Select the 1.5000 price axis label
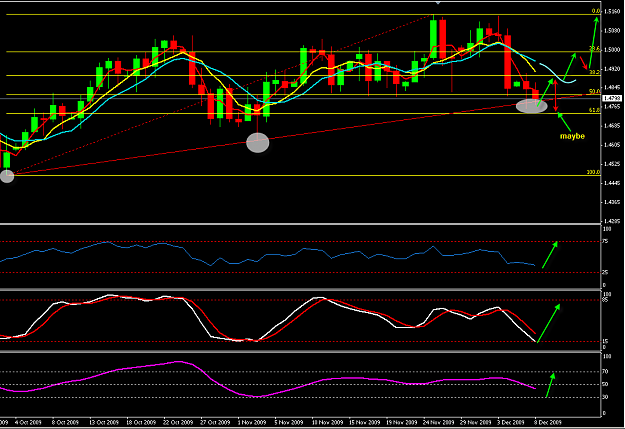The image size is (625, 429). click(x=612, y=50)
